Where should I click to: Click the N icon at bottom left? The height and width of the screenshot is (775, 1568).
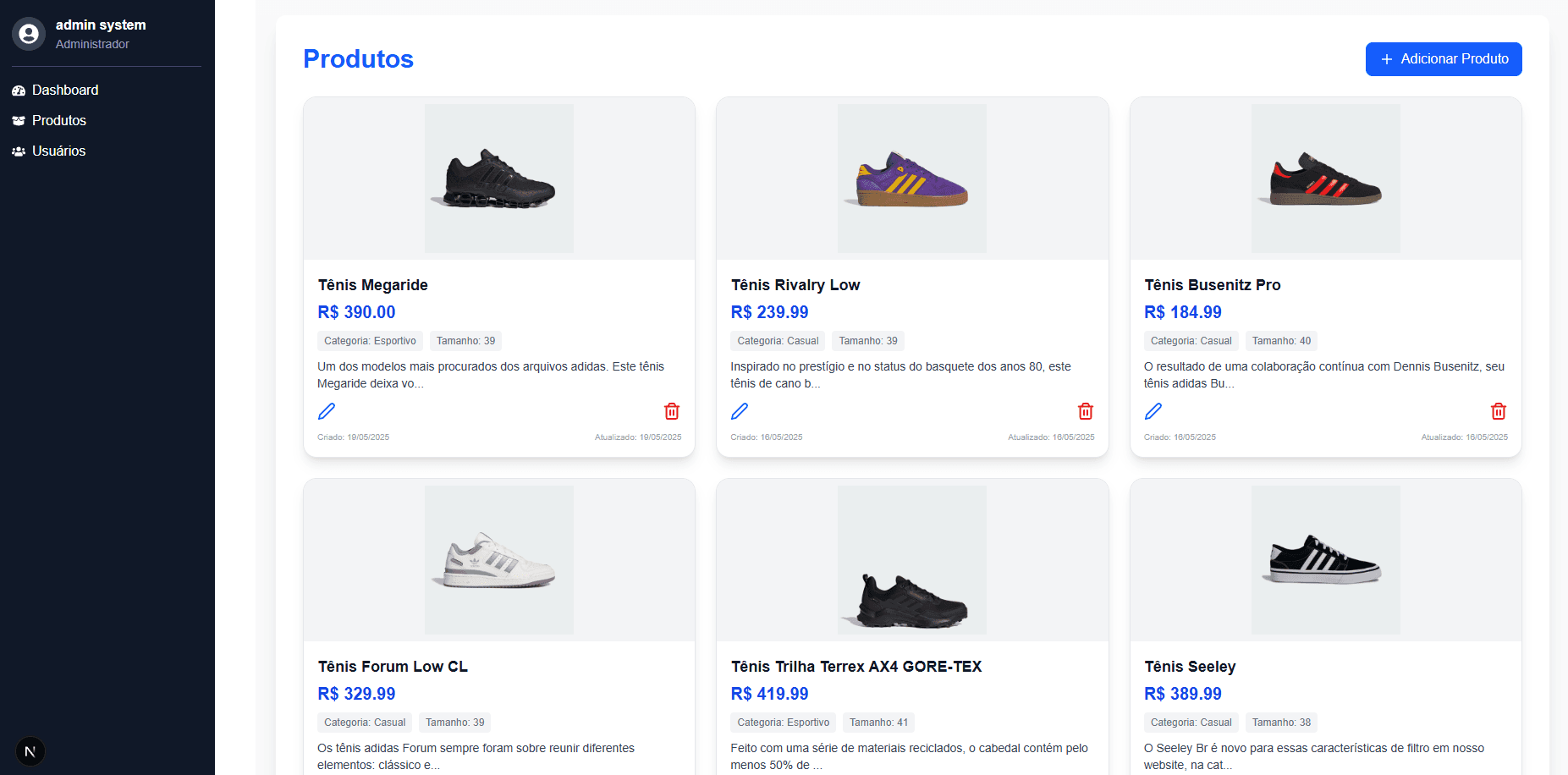pyautogui.click(x=30, y=750)
